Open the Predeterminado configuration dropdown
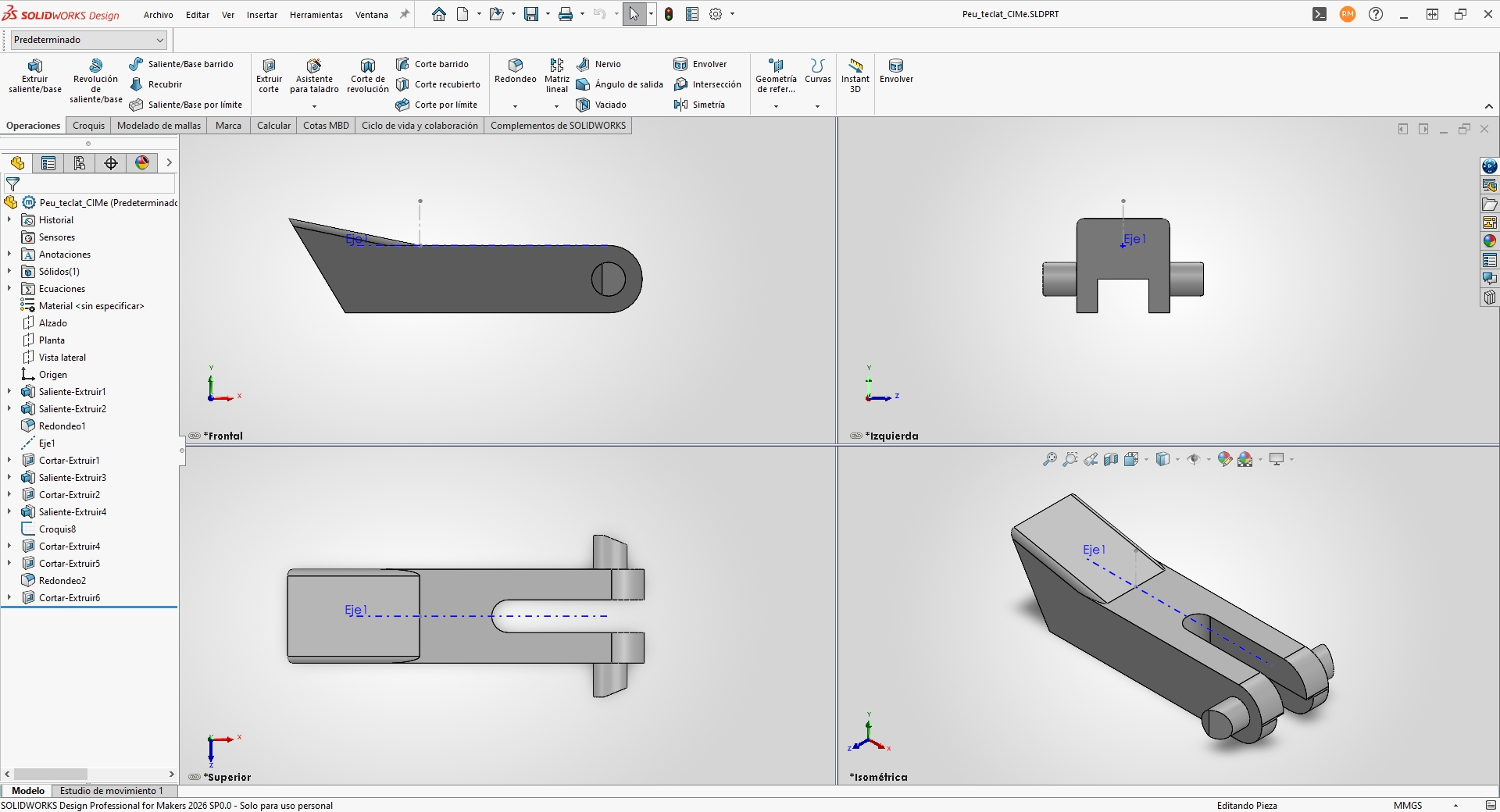 coord(89,40)
